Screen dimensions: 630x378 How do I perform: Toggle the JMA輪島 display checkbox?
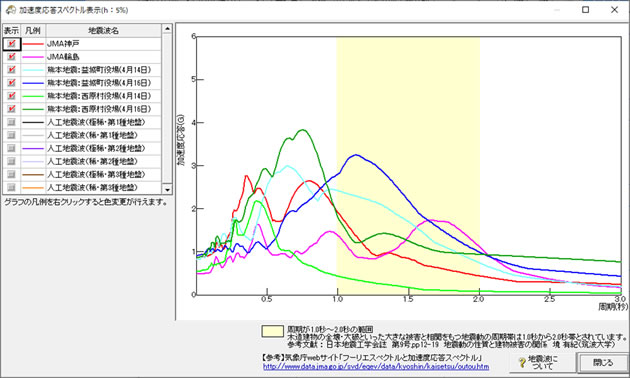coord(11,57)
